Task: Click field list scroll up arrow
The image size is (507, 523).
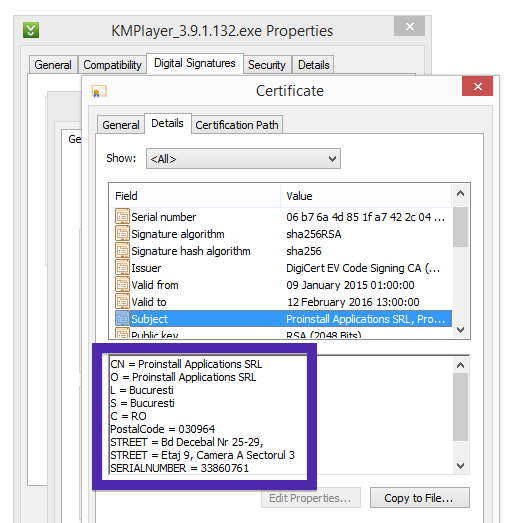Action: point(461,193)
